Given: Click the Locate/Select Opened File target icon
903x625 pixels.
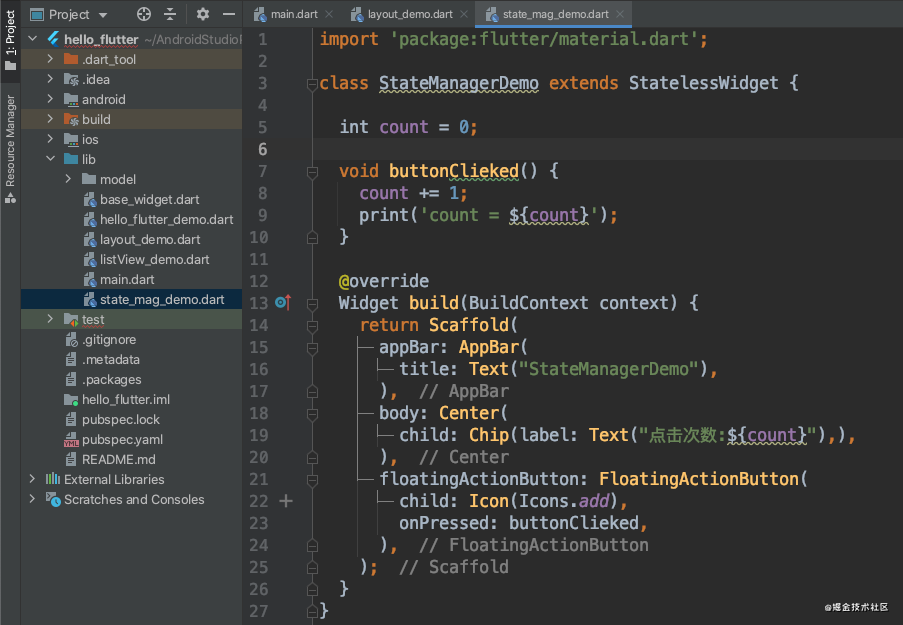Looking at the screenshot, I should point(144,14).
